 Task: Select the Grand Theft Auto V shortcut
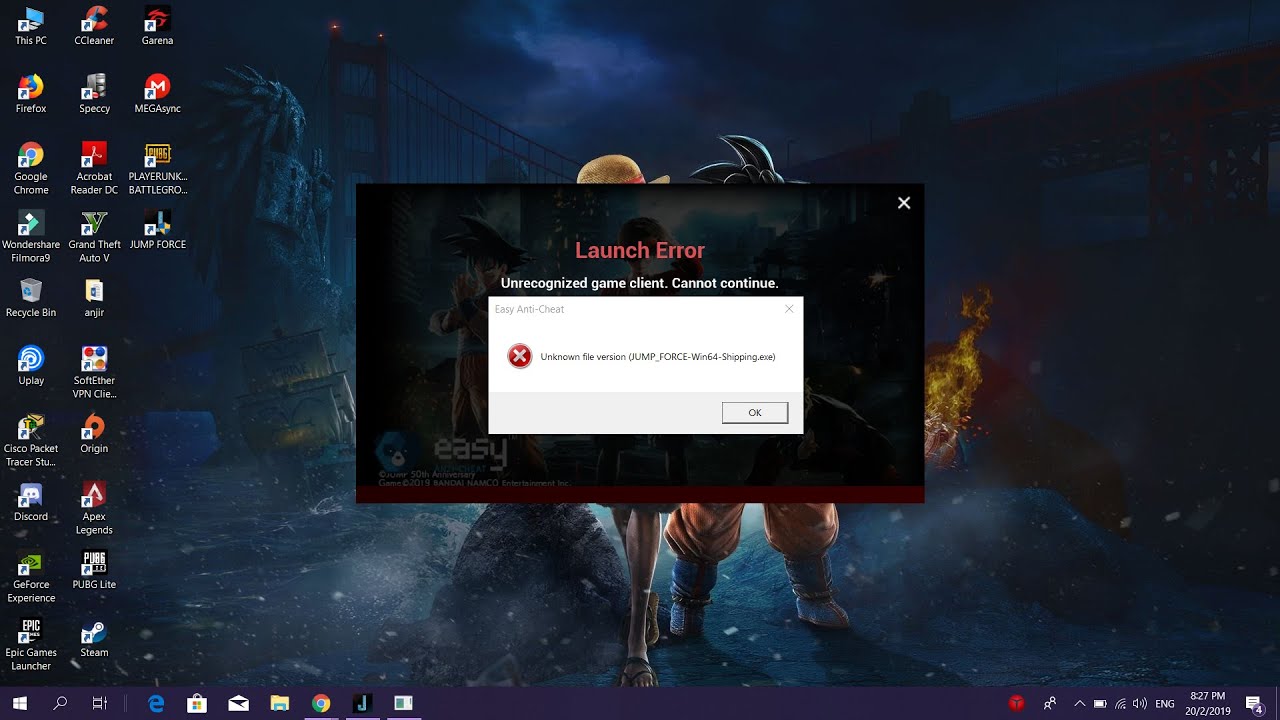coord(94,237)
